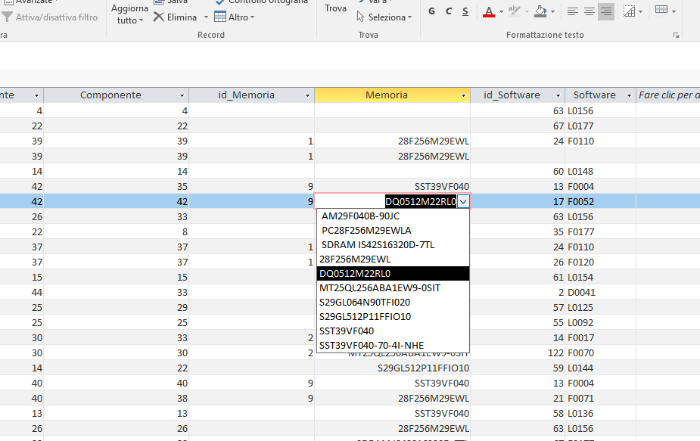The width and height of the screenshot is (700, 441).
Task: Click the L0148 Software cell
Action: coord(600,171)
